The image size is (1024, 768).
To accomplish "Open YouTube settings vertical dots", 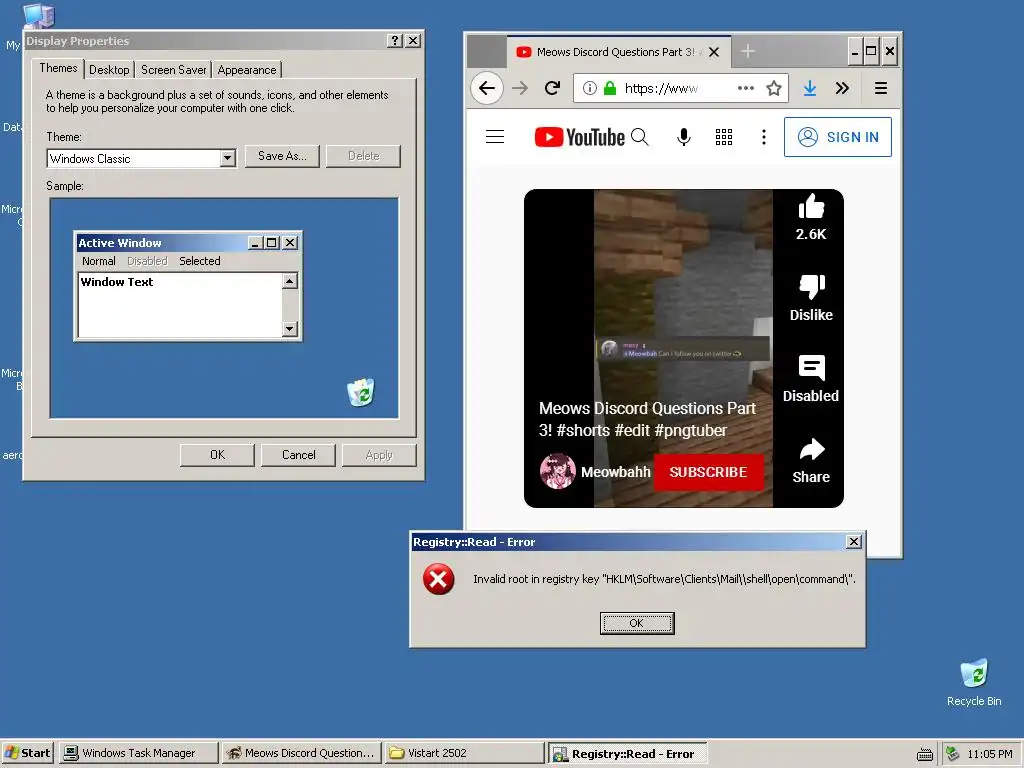I will 763,136.
